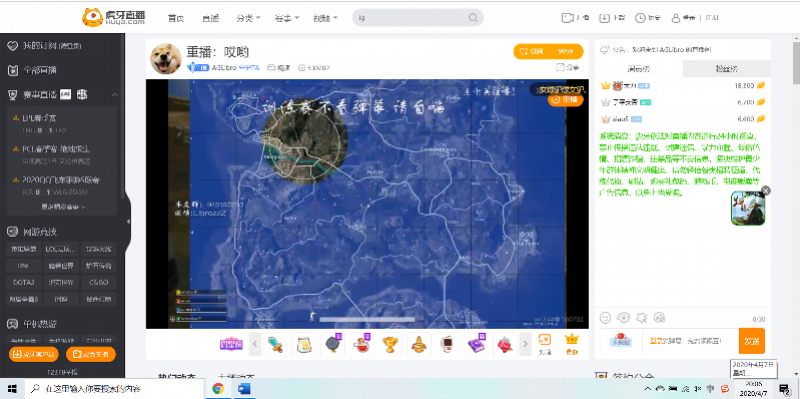
Task: Click the single-player games icon in sidebar
Action: coord(13,323)
